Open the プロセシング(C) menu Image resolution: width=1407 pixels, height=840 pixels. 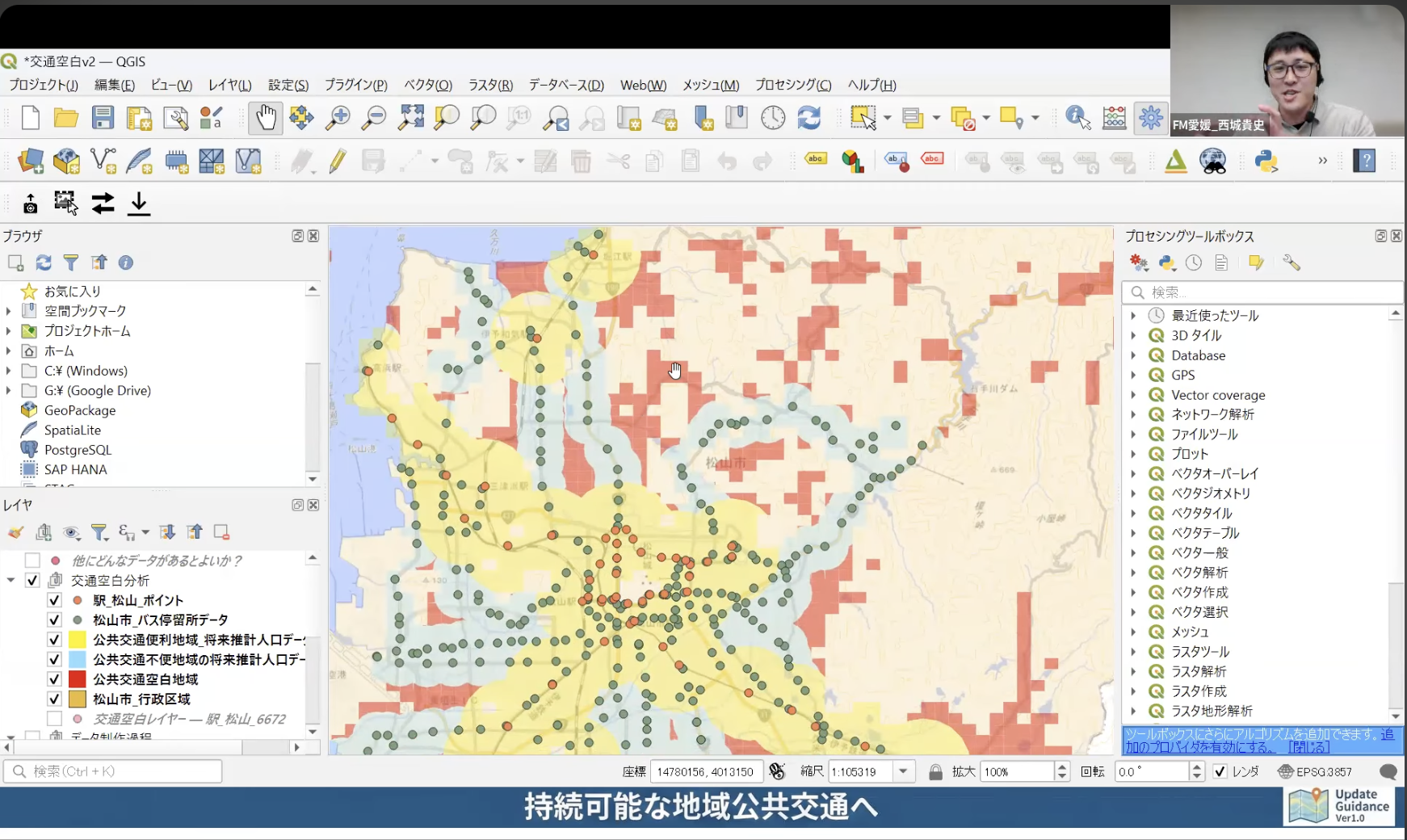pos(792,85)
